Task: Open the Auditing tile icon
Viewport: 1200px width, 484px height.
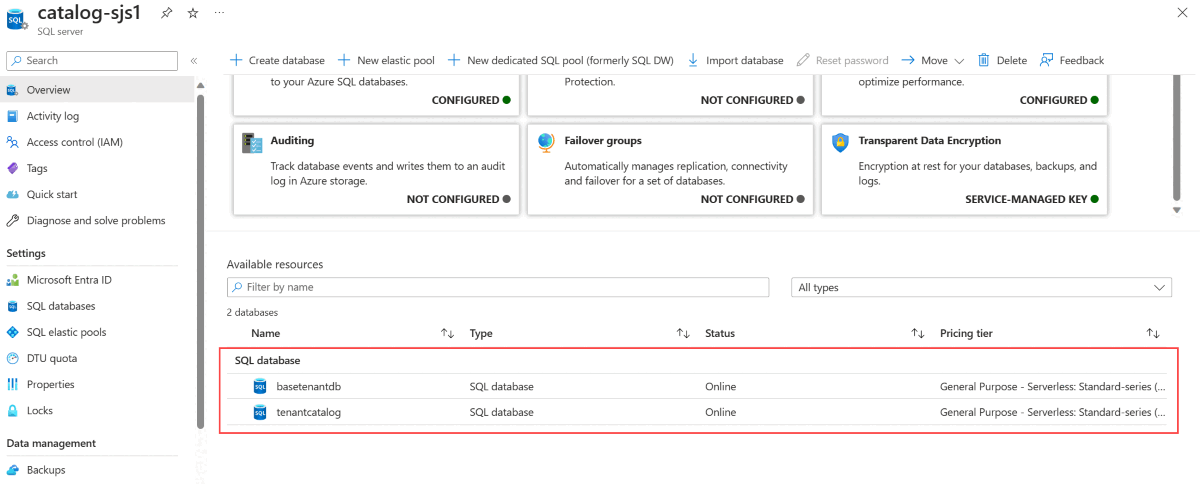Action: (x=252, y=143)
